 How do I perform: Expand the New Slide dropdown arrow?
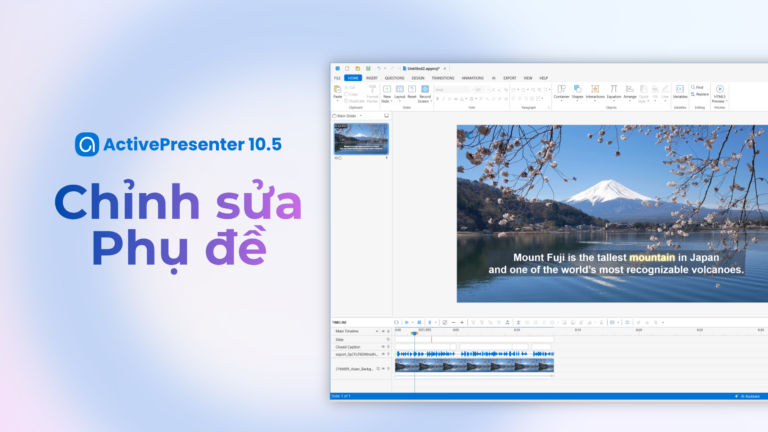point(391,101)
